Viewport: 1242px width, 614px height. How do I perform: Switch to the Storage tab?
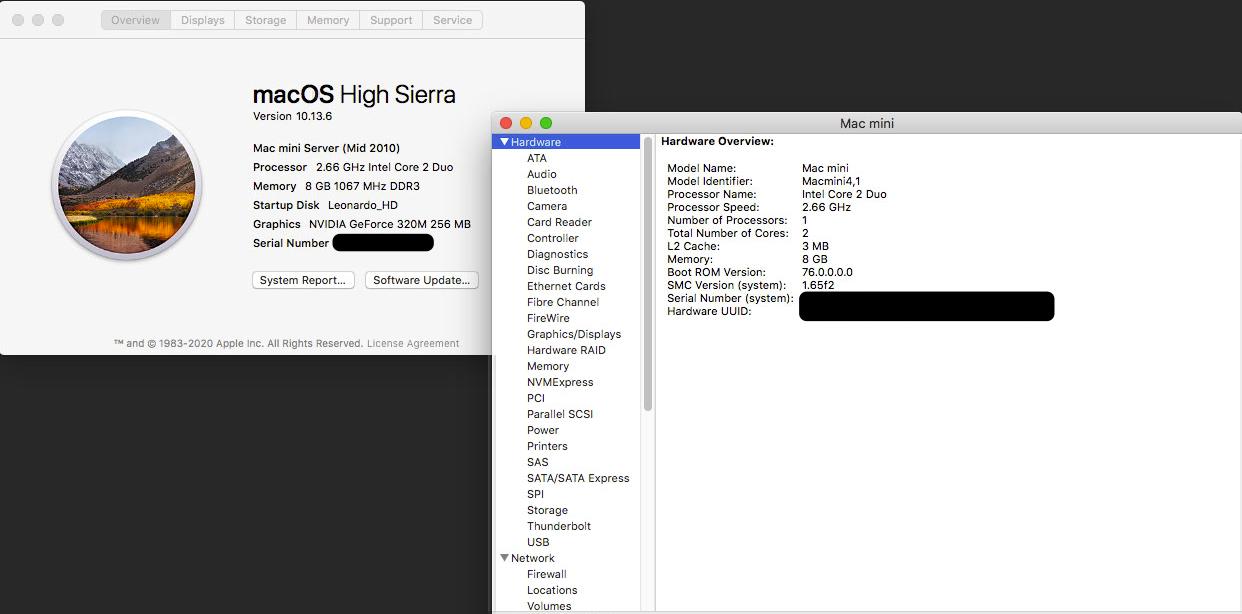click(266, 20)
